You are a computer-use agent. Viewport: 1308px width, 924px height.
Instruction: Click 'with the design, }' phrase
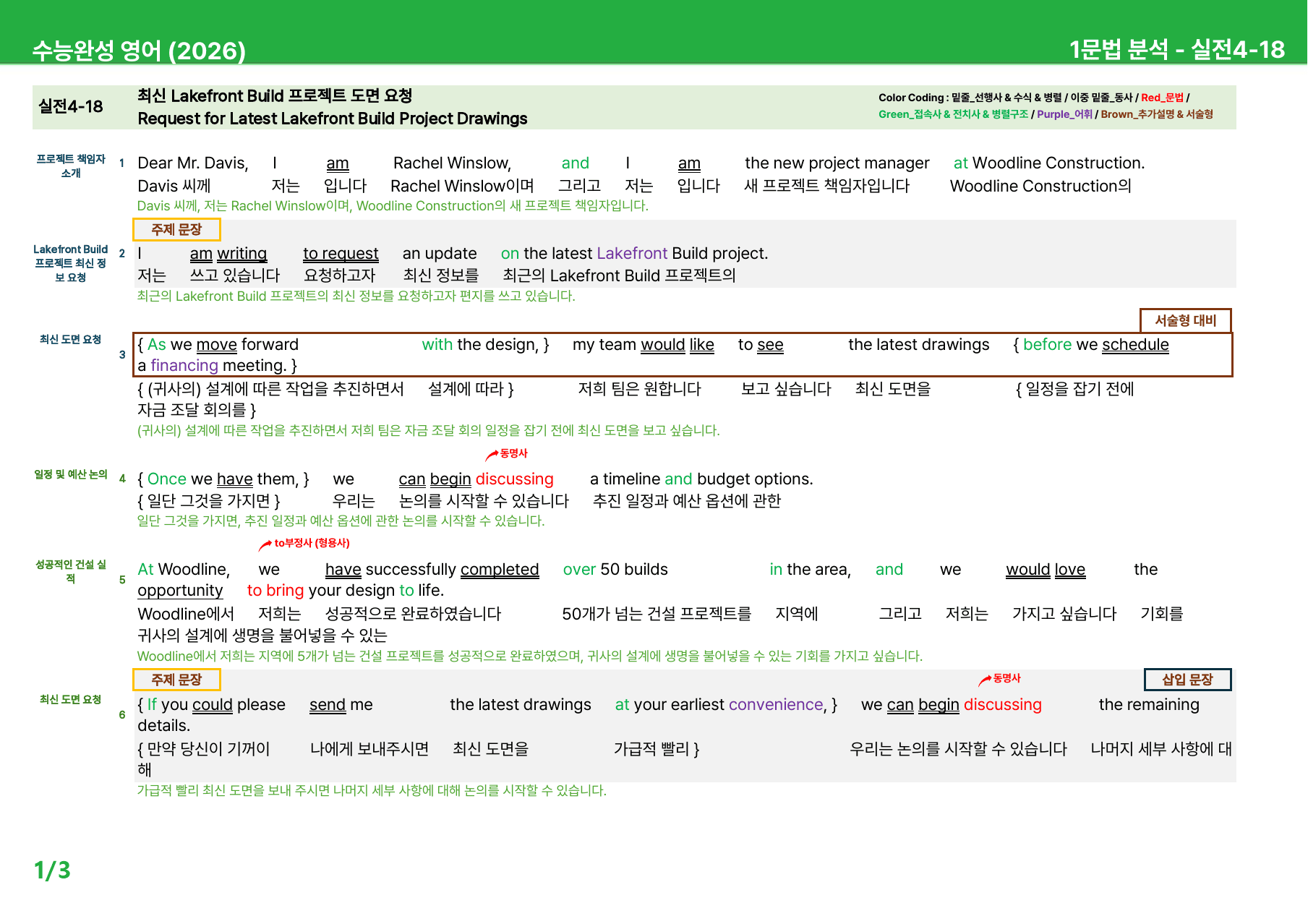485,345
